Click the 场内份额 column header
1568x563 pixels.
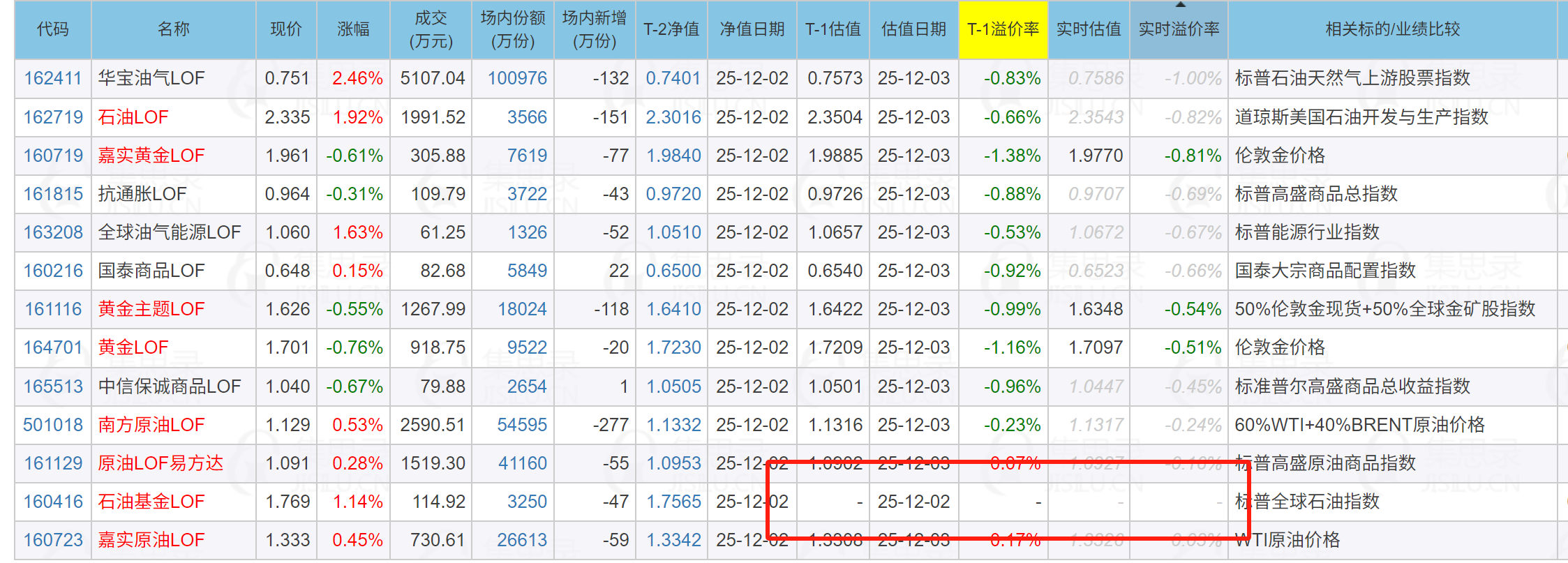tap(512, 29)
